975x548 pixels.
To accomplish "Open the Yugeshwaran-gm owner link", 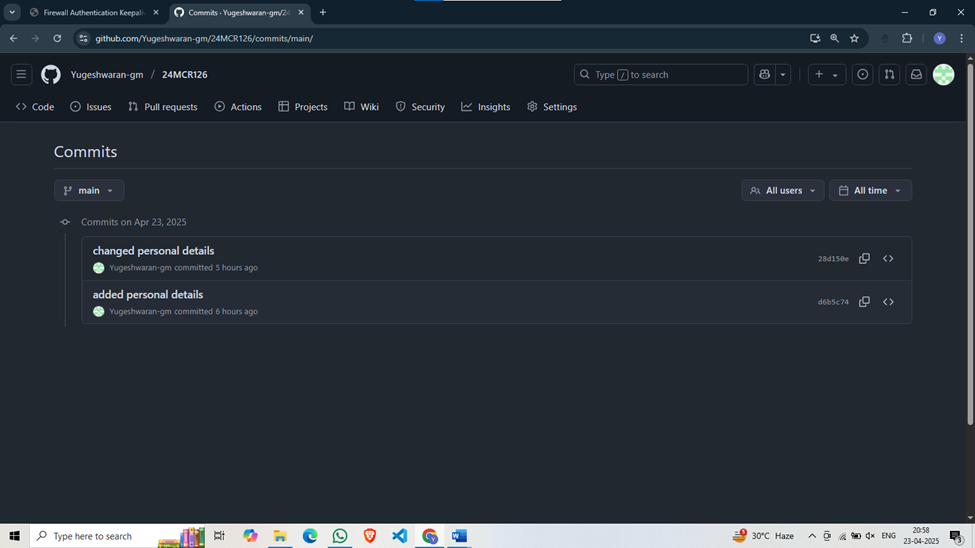I will pyautogui.click(x=107, y=75).
